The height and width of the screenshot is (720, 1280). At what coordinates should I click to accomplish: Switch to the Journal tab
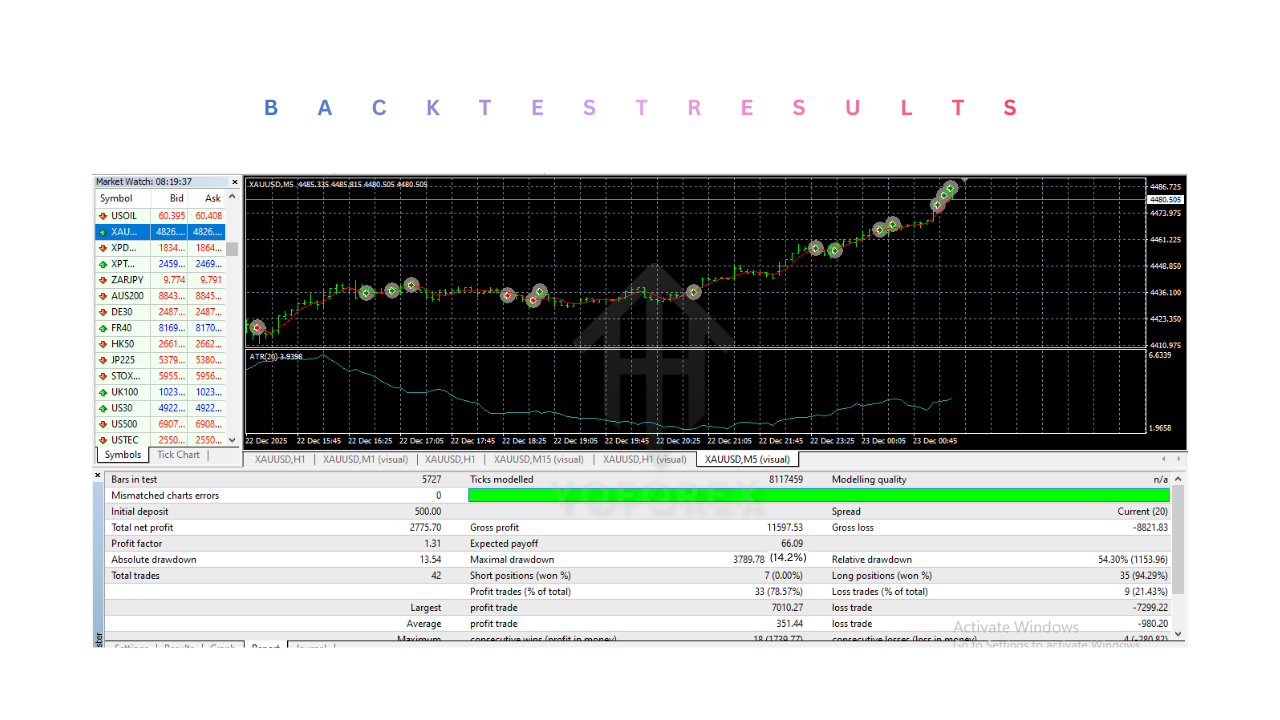(x=310, y=647)
